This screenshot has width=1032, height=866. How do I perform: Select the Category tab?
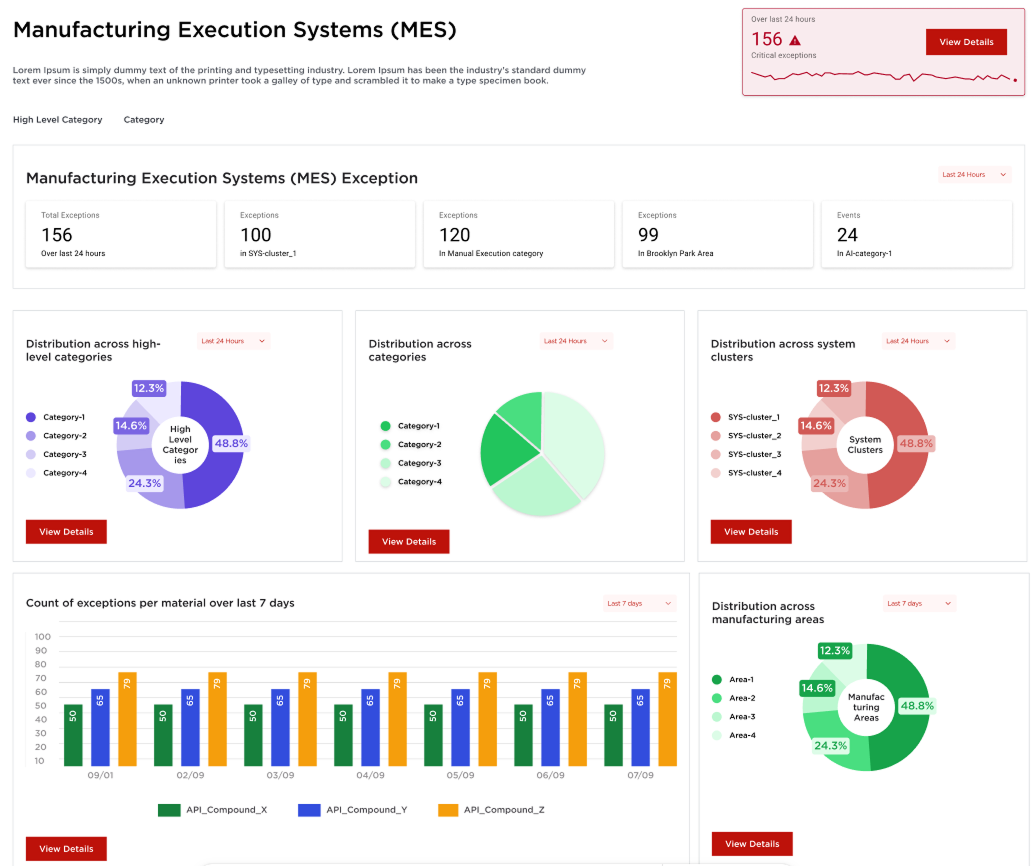click(144, 120)
